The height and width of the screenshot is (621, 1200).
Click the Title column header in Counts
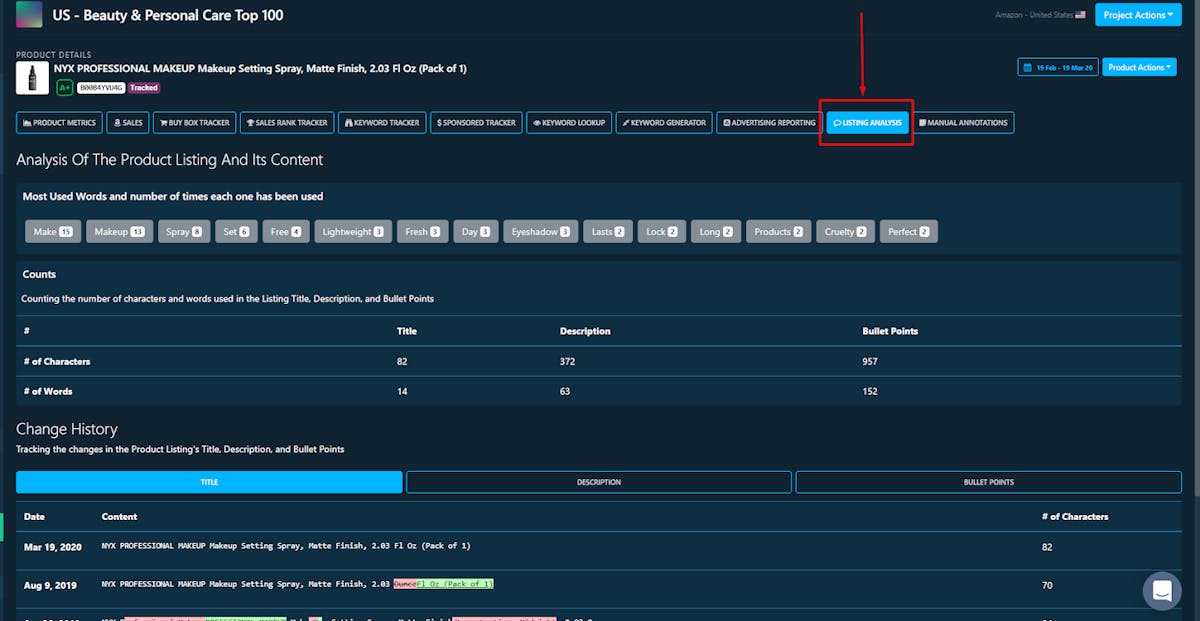407,331
